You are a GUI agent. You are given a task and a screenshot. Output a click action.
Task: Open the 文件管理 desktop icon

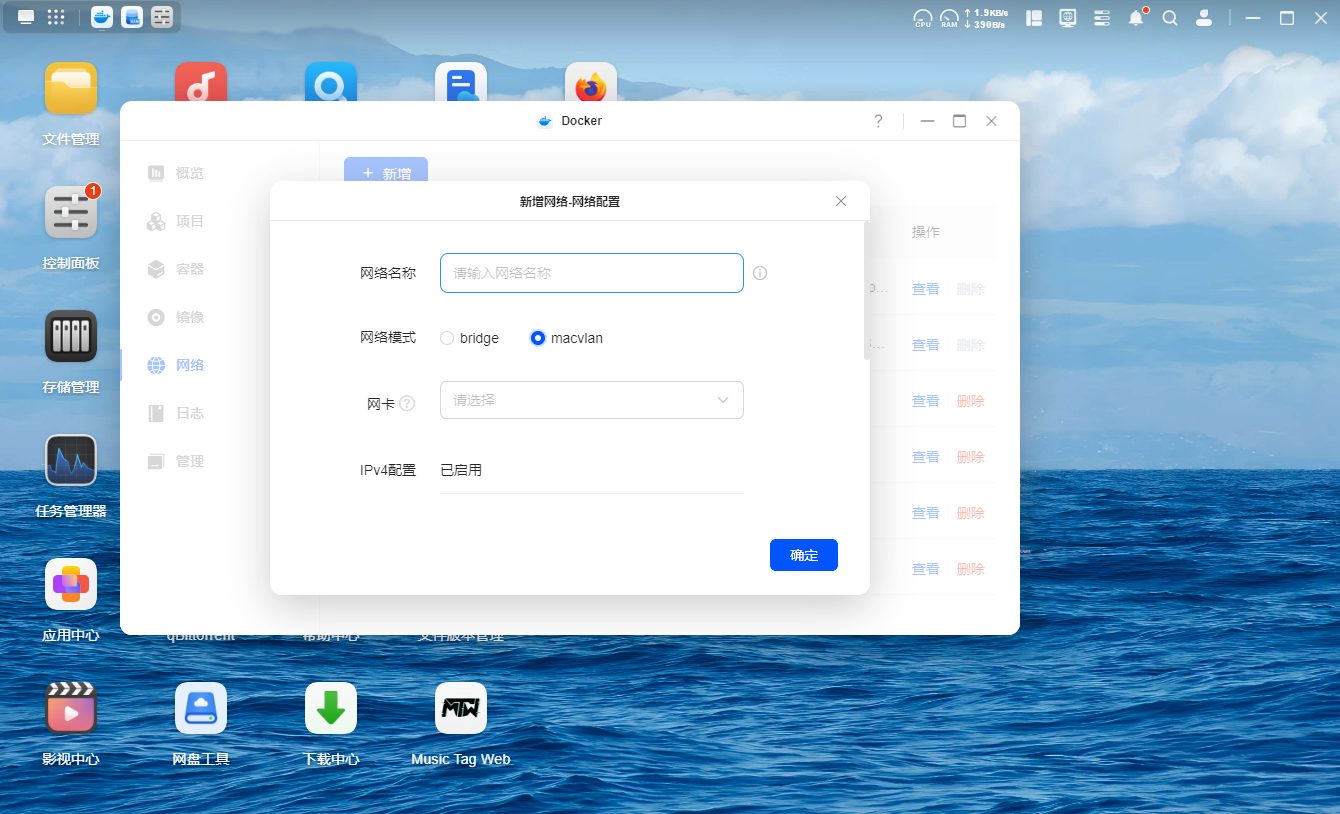point(71,89)
